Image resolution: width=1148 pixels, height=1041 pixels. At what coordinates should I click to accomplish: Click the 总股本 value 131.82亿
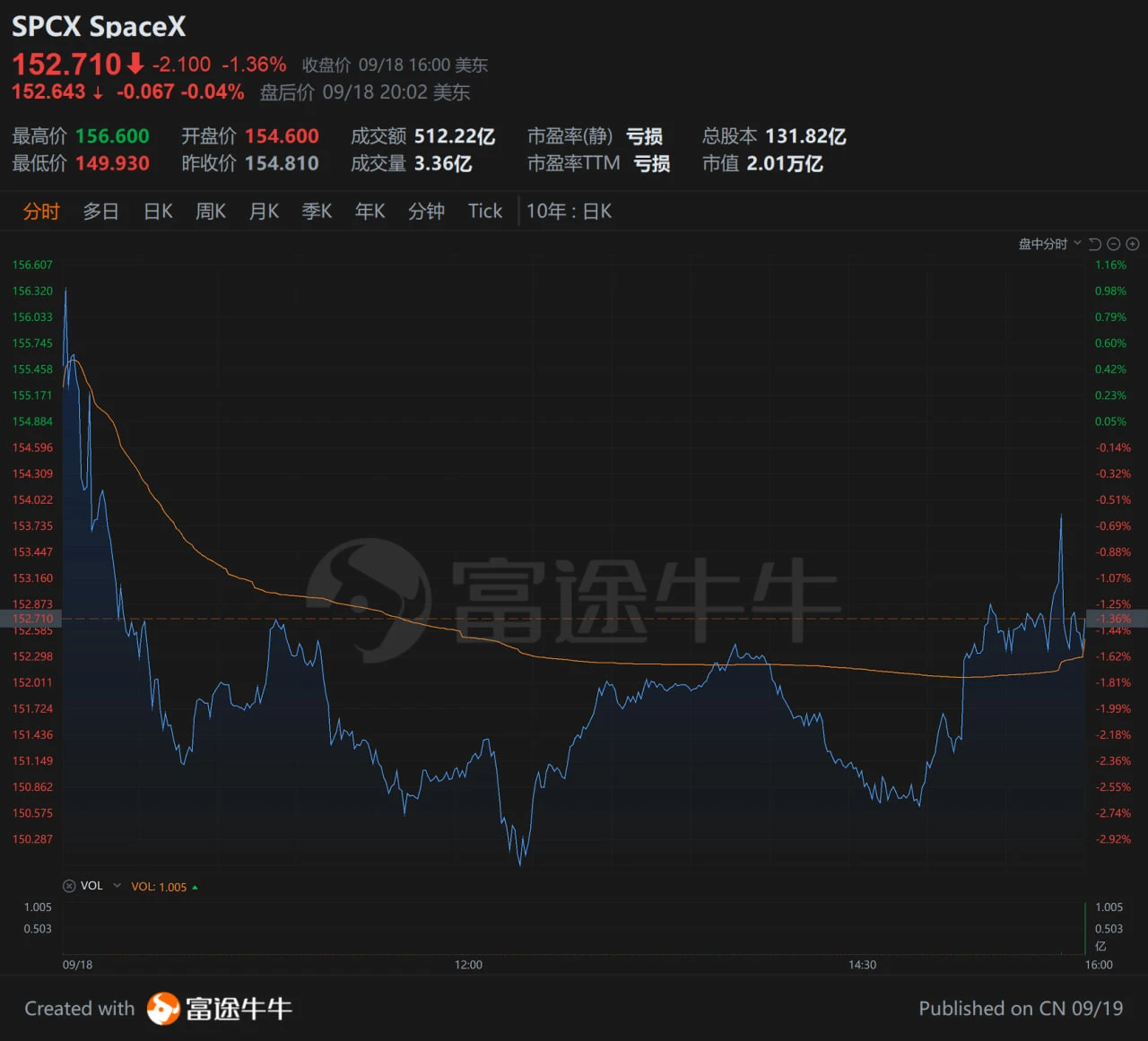tap(805, 136)
